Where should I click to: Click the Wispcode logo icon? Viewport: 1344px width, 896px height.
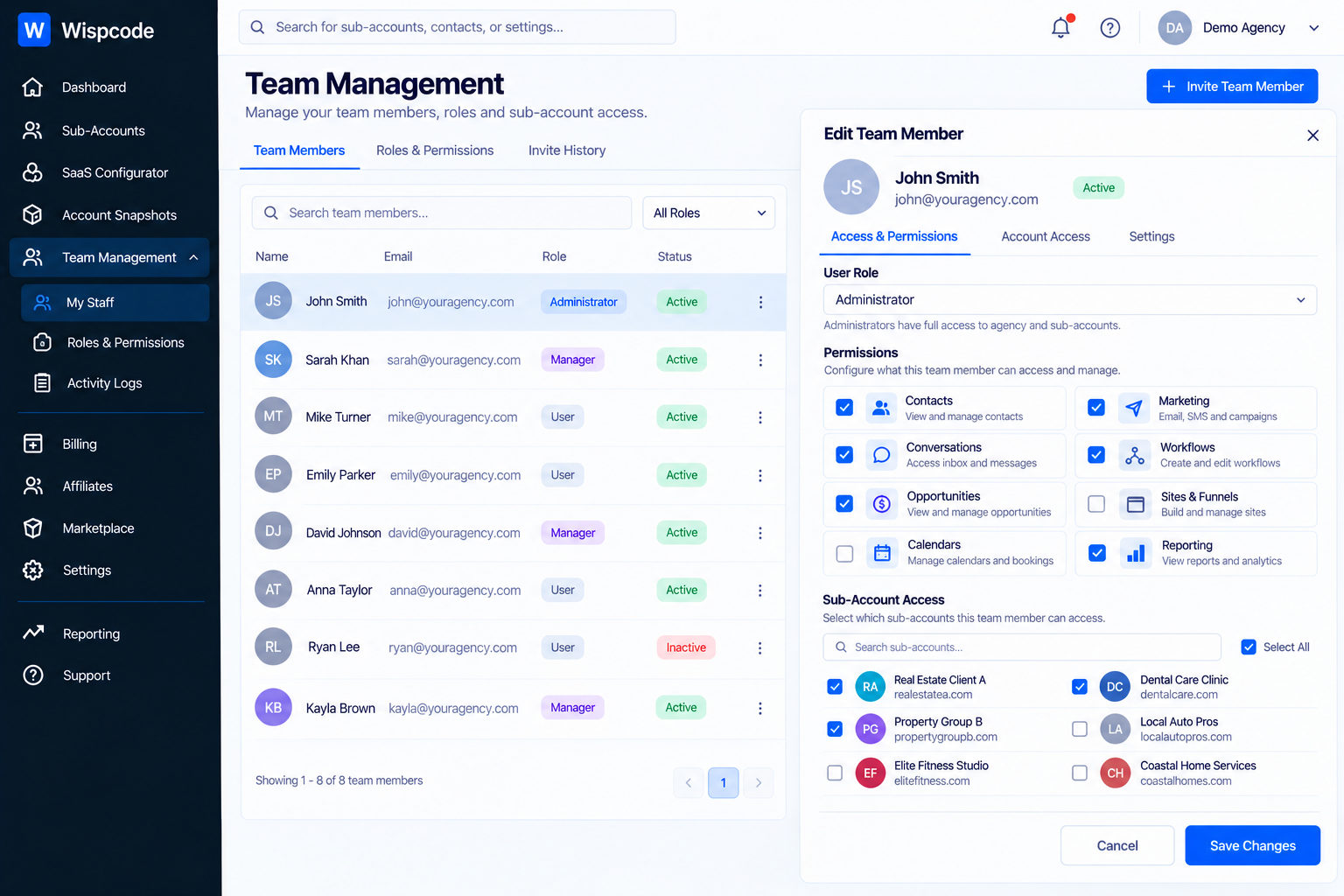(x=34, y=31)
